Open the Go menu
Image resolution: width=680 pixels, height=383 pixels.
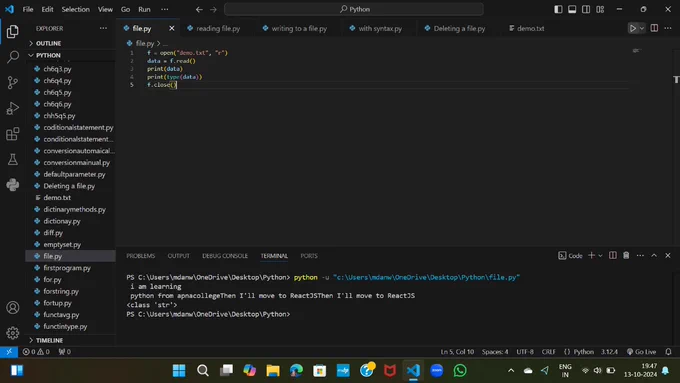coord(125,9)
